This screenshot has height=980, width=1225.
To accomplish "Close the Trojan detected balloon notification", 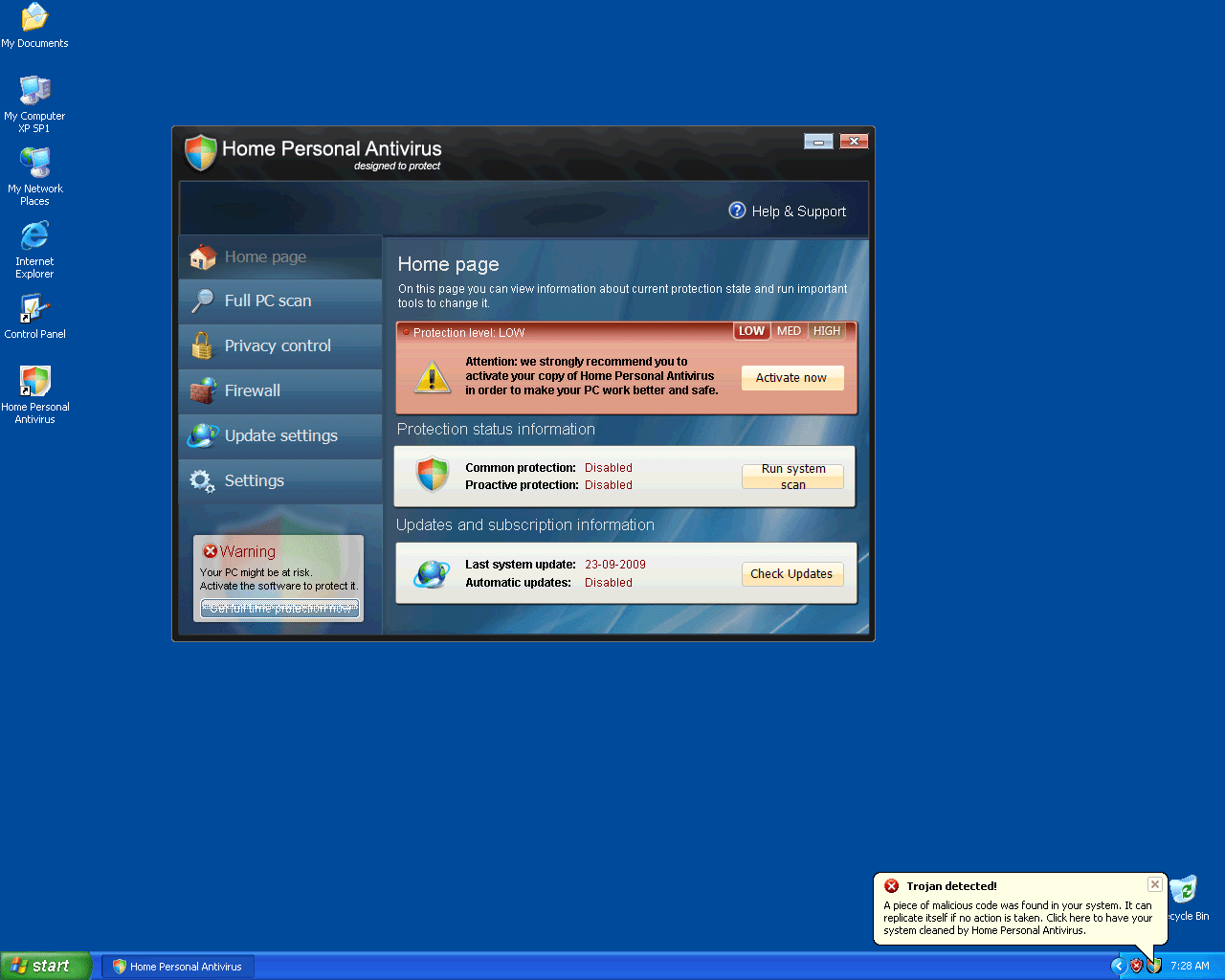I will coord(1155,884).
